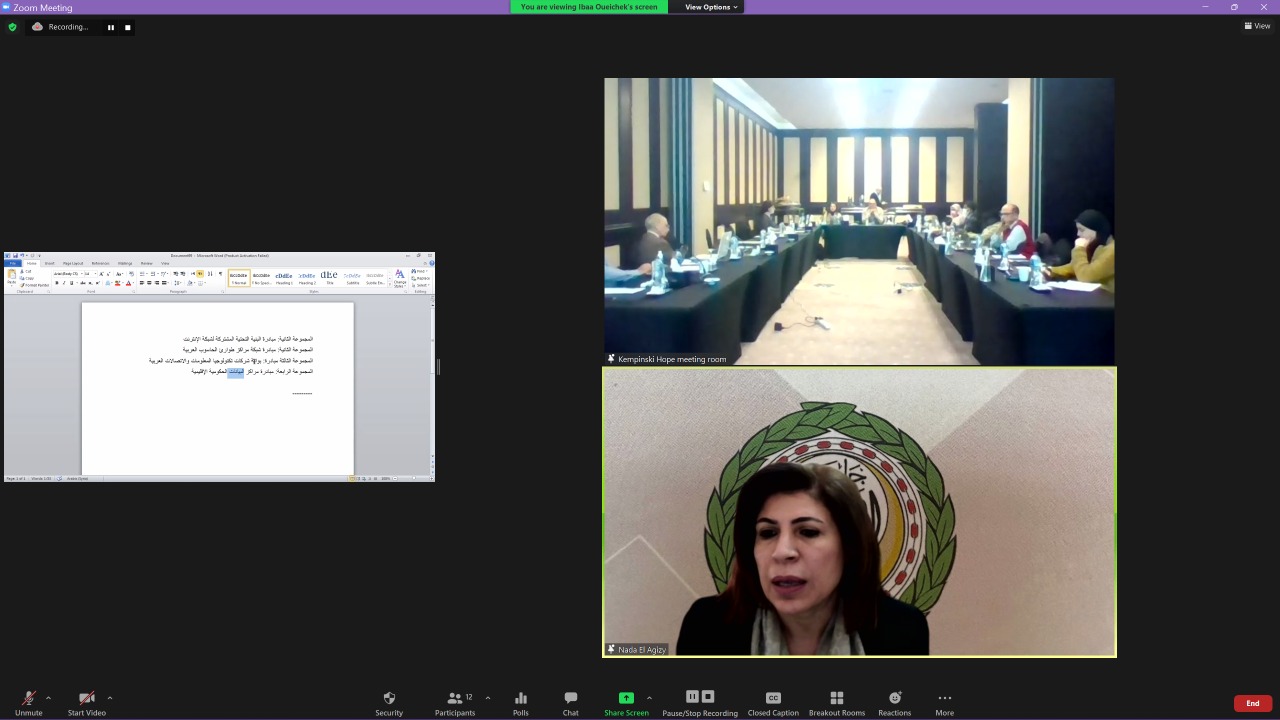Open the Chat panel
The image size is (1280, 720).
(570, 703)
